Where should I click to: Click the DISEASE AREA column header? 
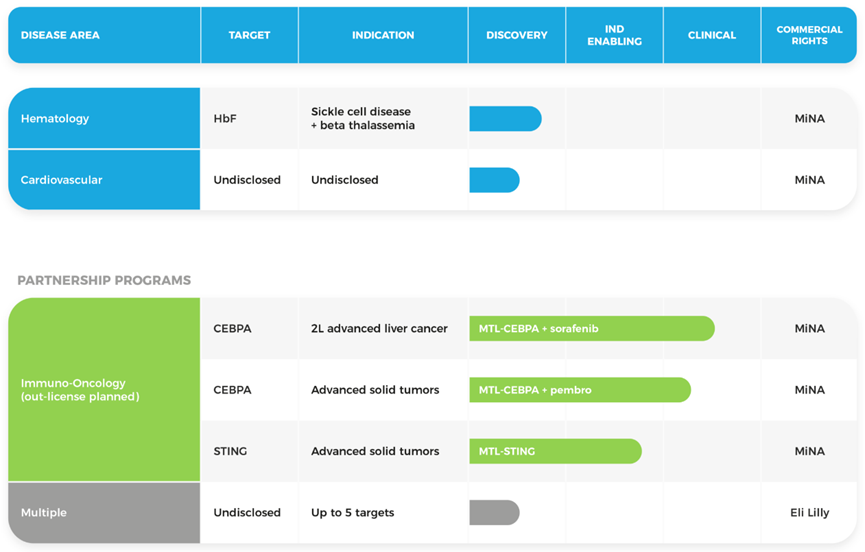pyautogui.click(x=60, y=35)
